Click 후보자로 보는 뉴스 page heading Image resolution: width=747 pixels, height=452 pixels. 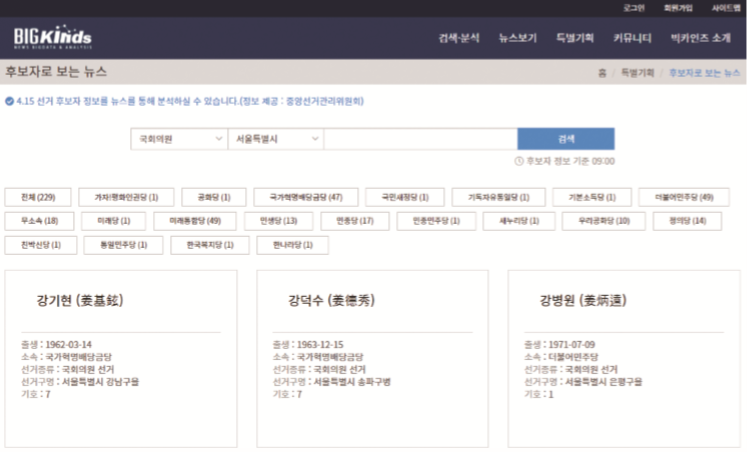coord(56,72)
